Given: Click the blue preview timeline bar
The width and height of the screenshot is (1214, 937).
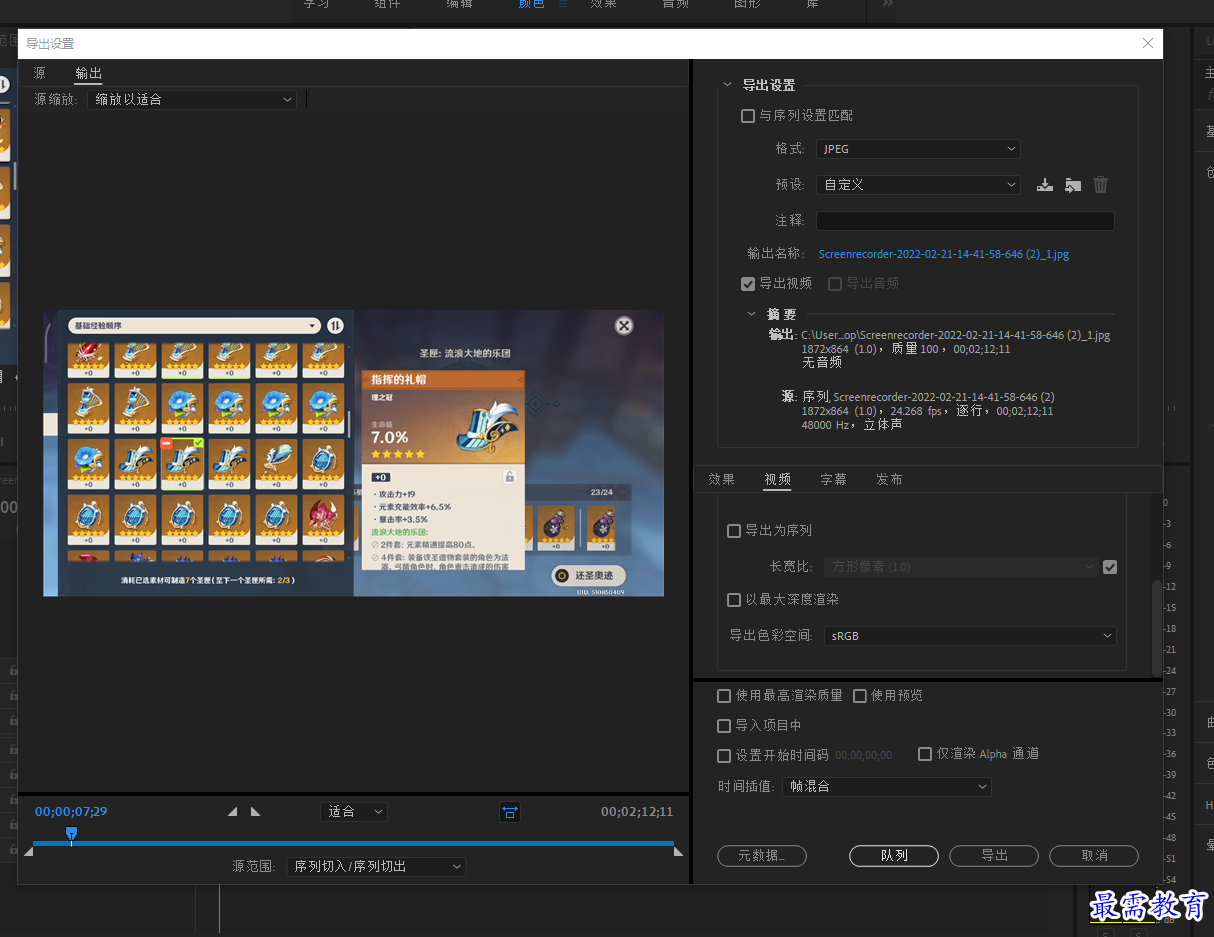Looking at the screenshot, I should pyautogui.click(x=353, y=844).
